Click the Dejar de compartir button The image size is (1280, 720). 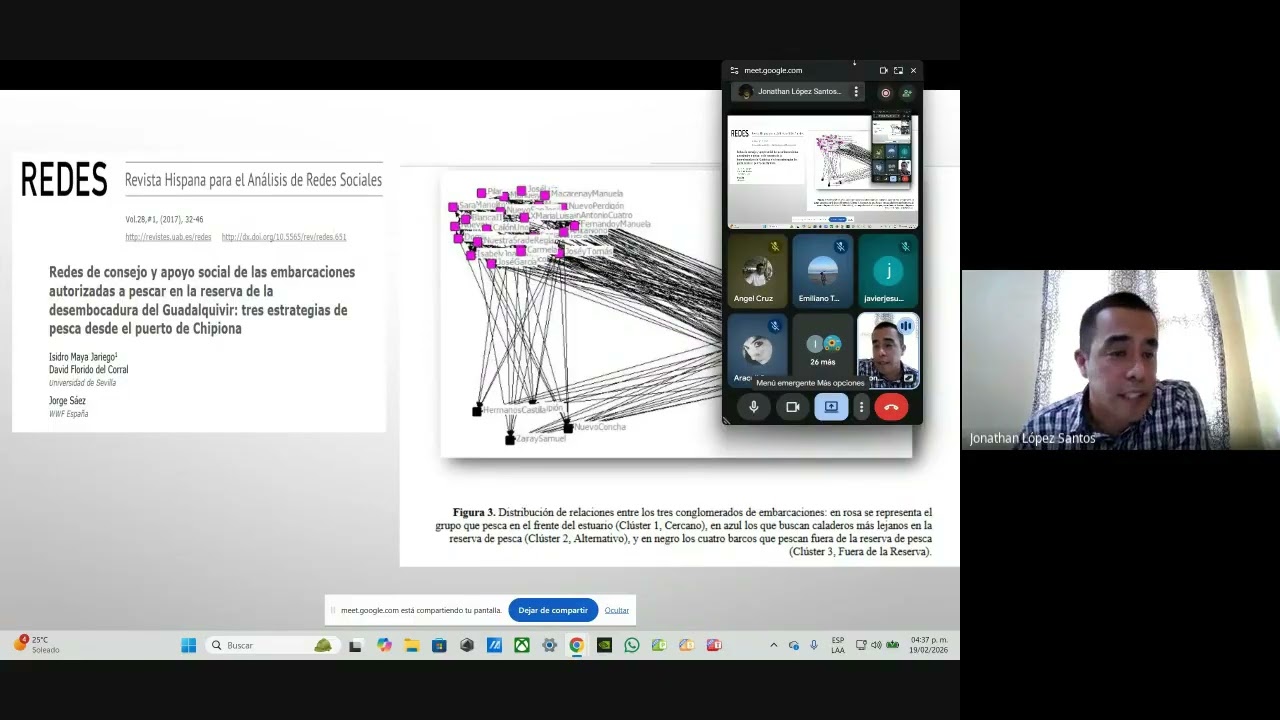tap(553, 610)
